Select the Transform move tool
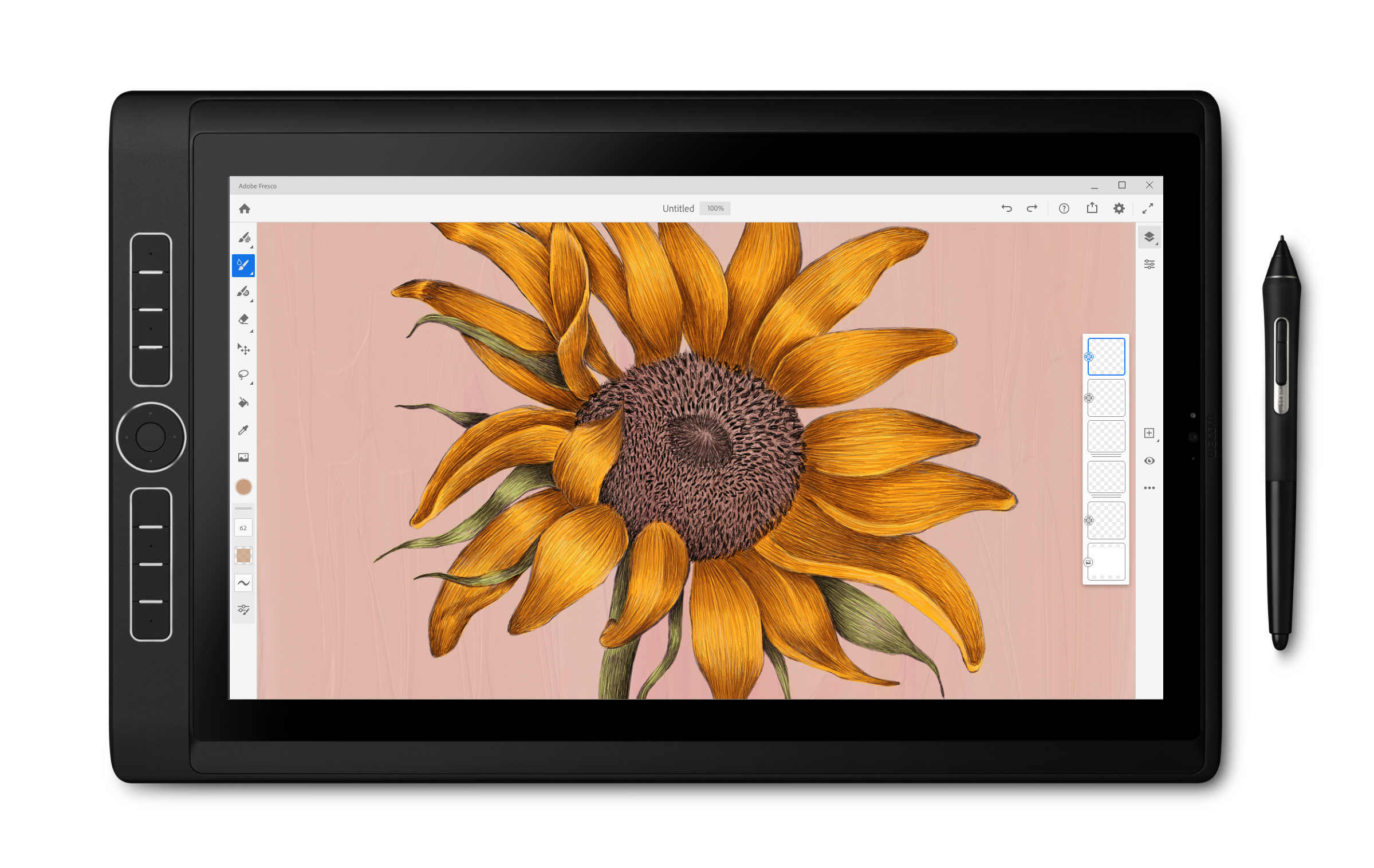 pos(243,349)
